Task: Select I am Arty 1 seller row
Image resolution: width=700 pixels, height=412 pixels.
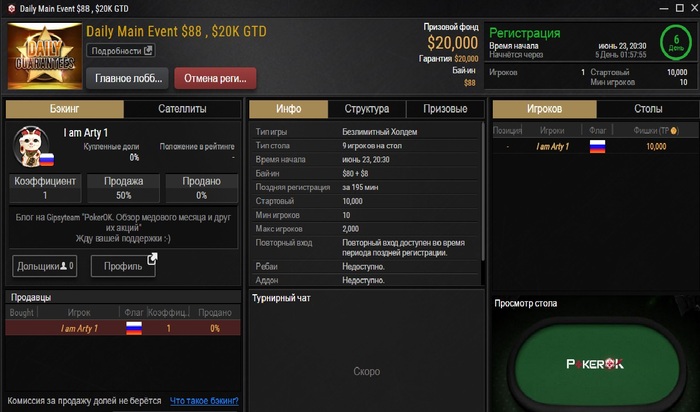Action: [x=123, y=328]
